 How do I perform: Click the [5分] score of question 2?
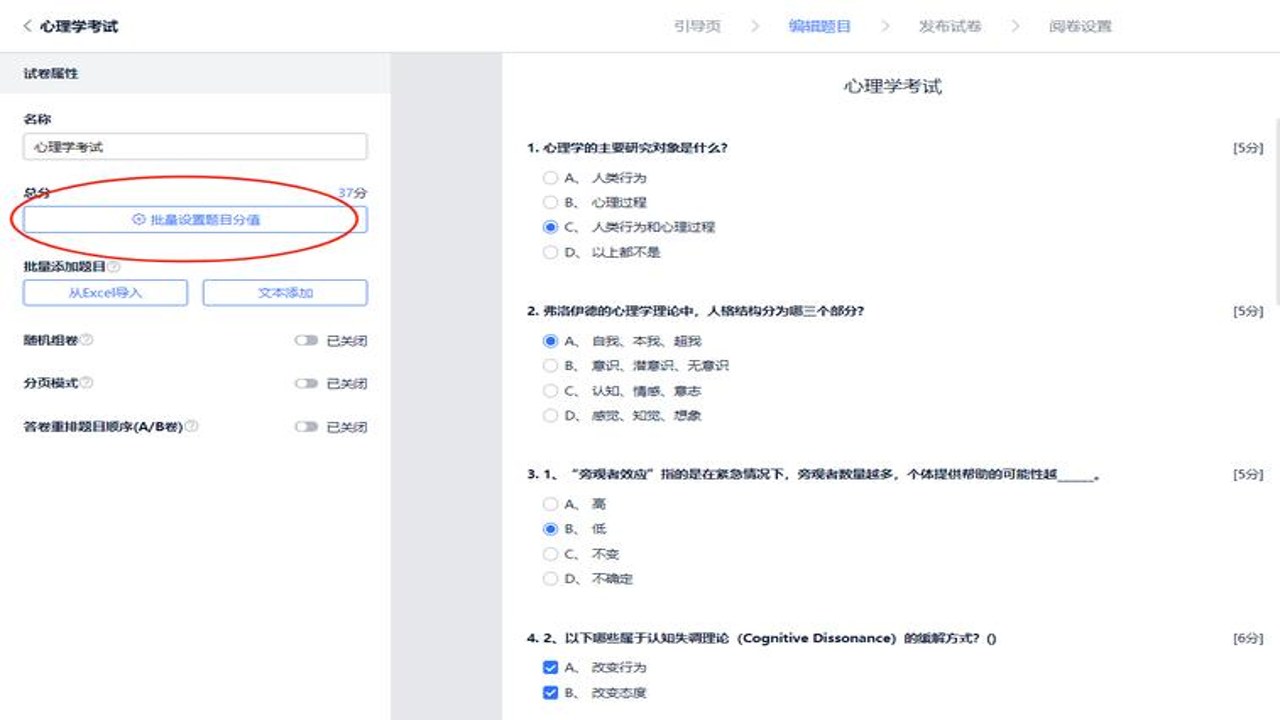(x=1248, y=311)
